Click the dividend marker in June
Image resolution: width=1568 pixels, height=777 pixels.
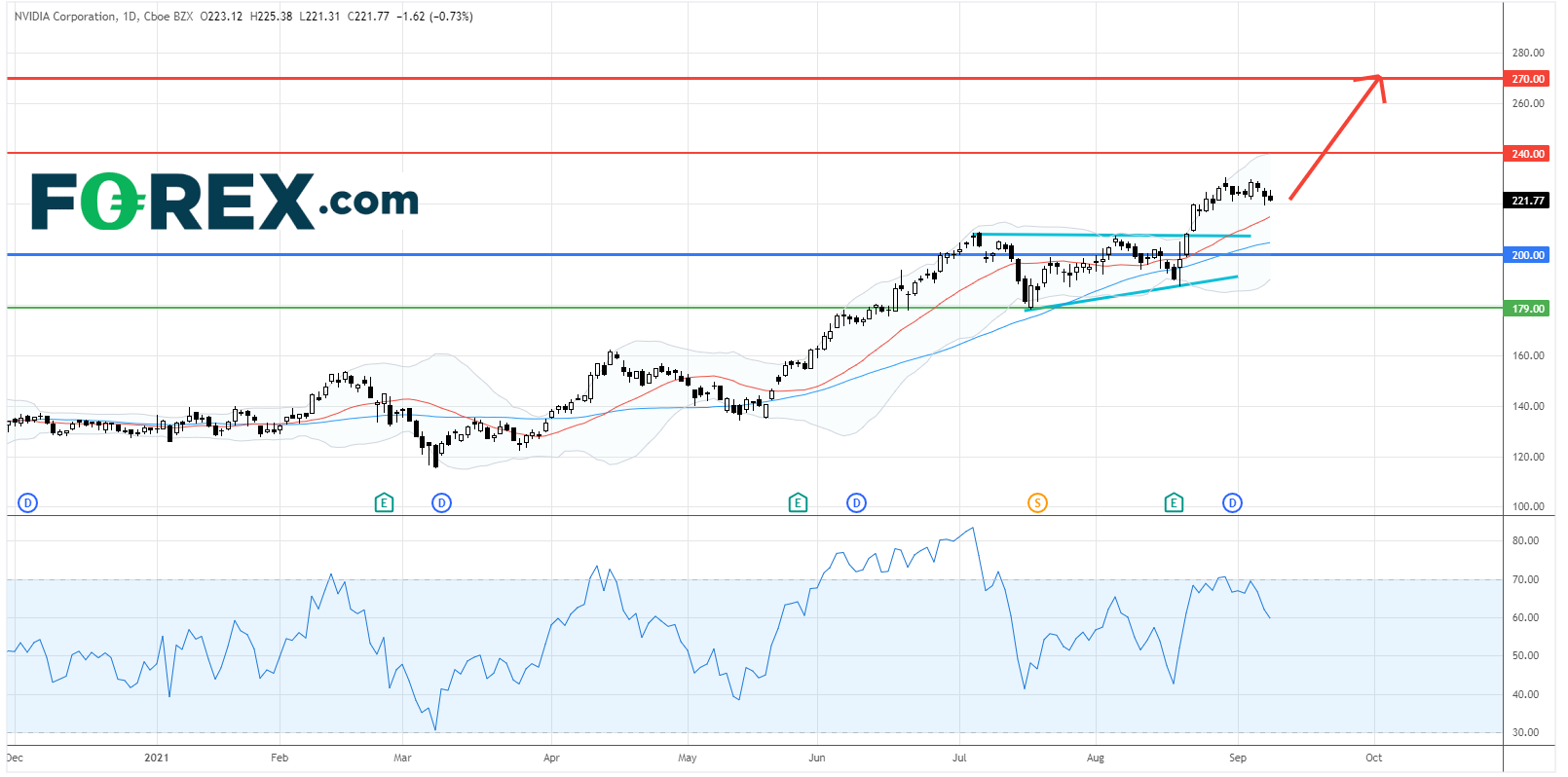pos(856,503)
